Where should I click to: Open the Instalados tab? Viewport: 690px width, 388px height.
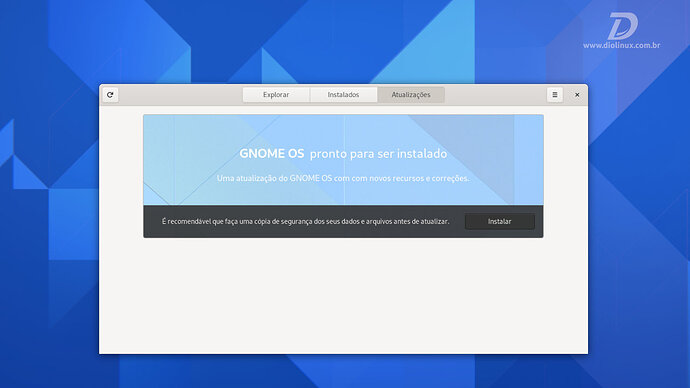tap(343, 95)
